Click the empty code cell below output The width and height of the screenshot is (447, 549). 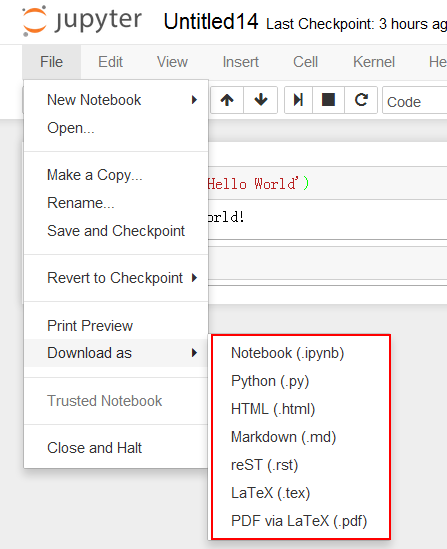(328, 263)
